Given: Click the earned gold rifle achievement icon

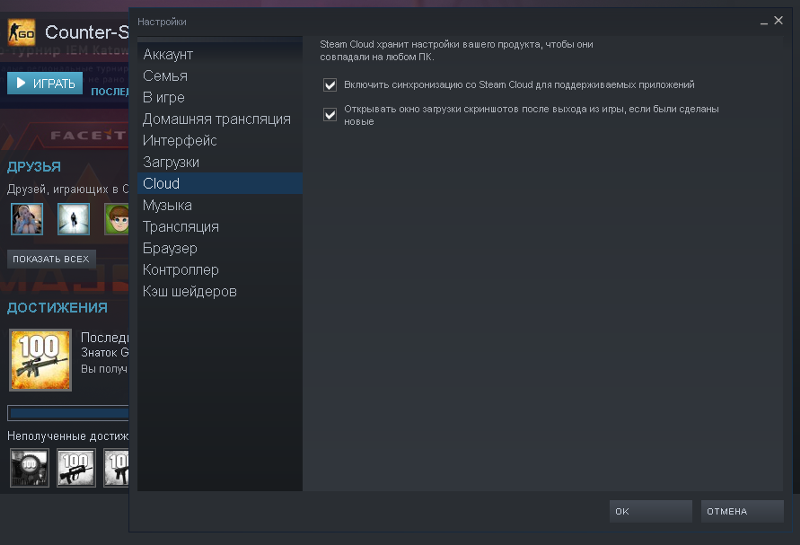Looking at the screenshot, I should coord(40,360).
